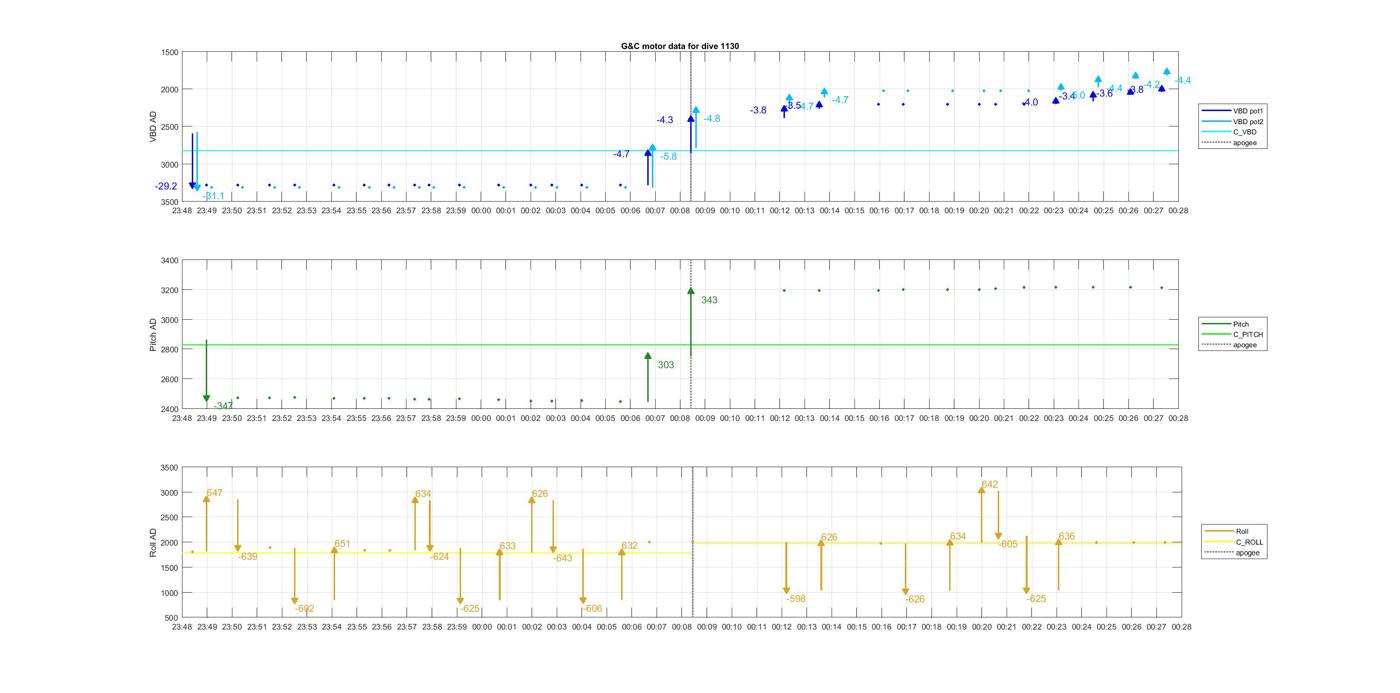
Task: Click the 'Pitch AD' y-axis label
Action: coord(153,335)
